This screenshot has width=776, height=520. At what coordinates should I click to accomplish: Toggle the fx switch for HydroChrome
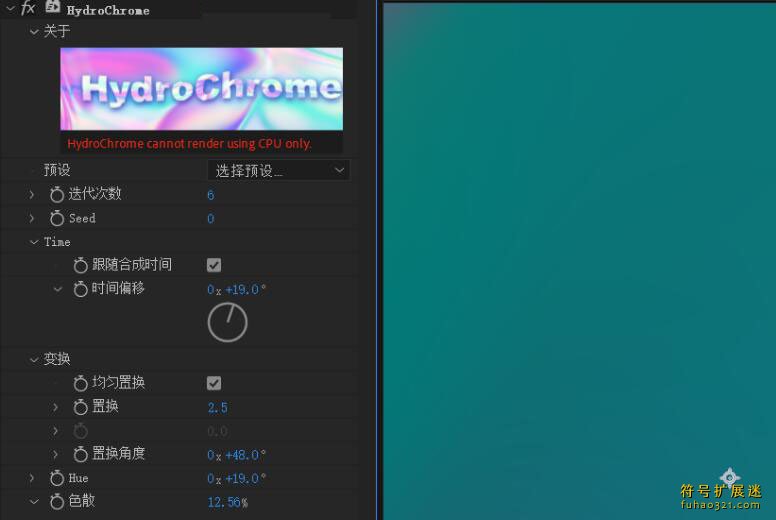coord(28,8)
